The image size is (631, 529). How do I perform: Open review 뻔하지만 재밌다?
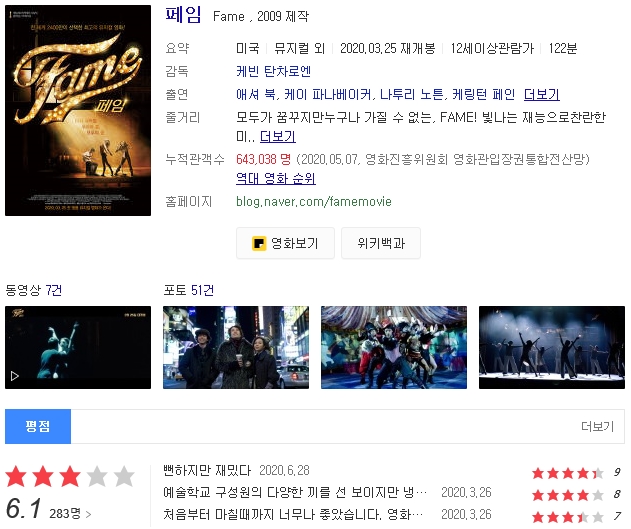pyautogui.click(x=207, y=470)
